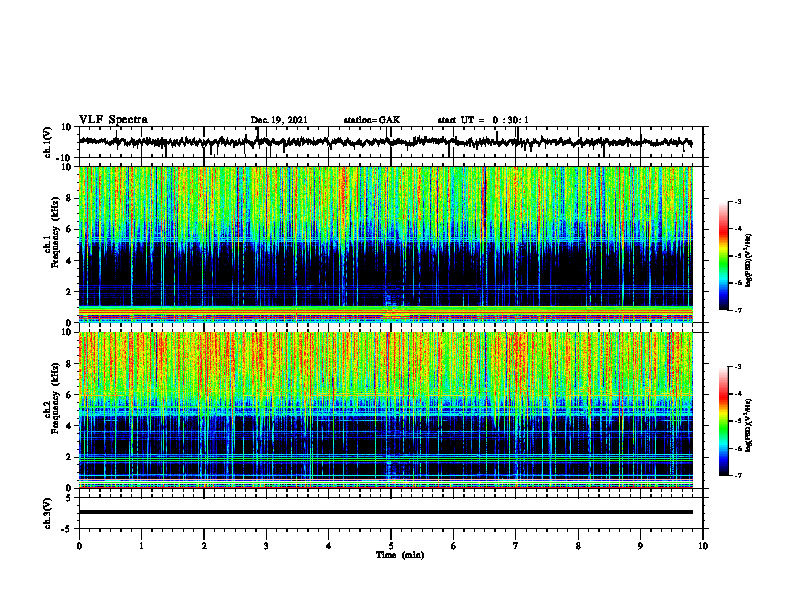Screen dimensions: 792x612
Task: Click time axis tick label "3"
Action: [x=266, y=546]
